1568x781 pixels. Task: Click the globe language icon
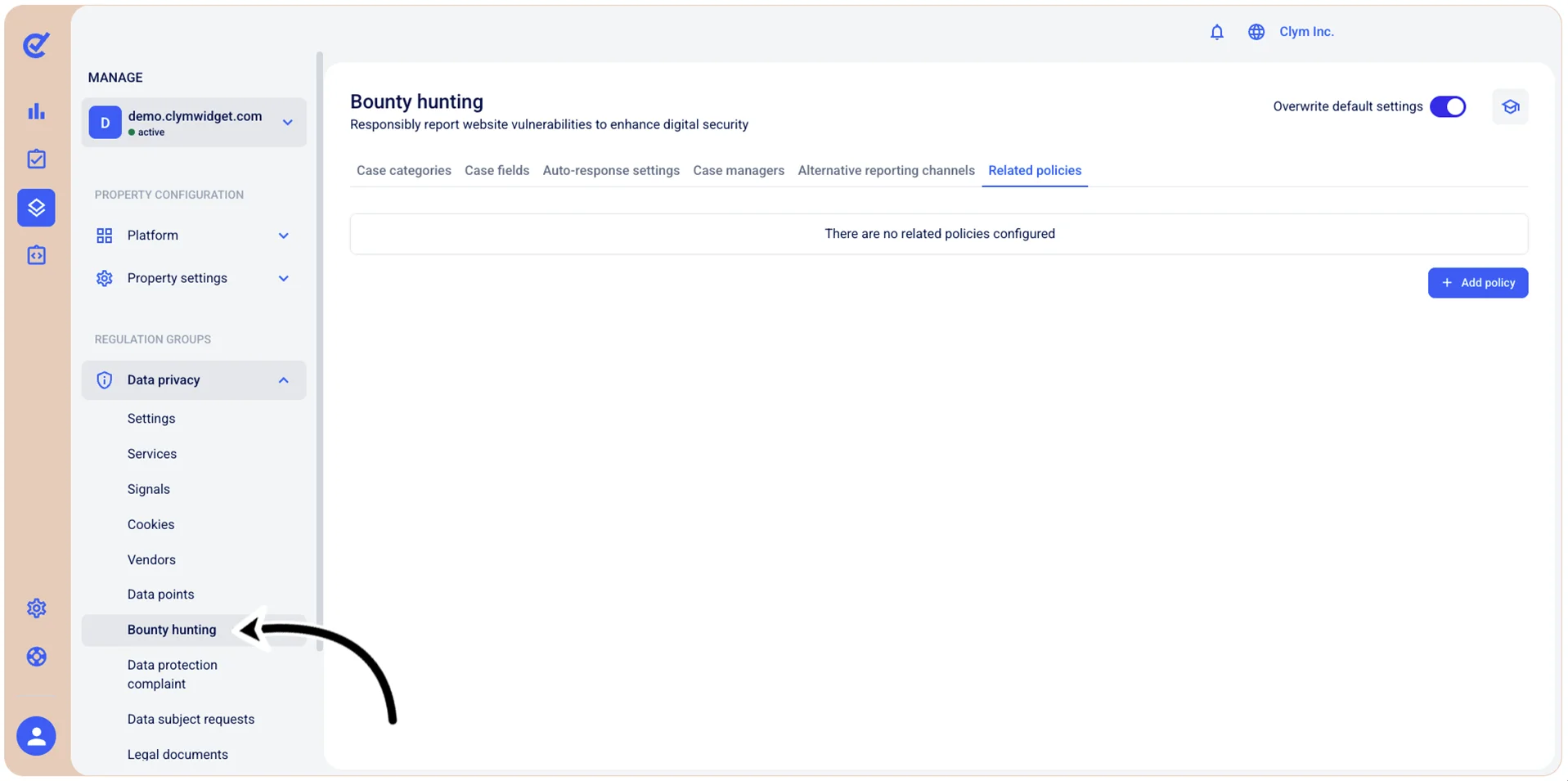point(1256,32)
